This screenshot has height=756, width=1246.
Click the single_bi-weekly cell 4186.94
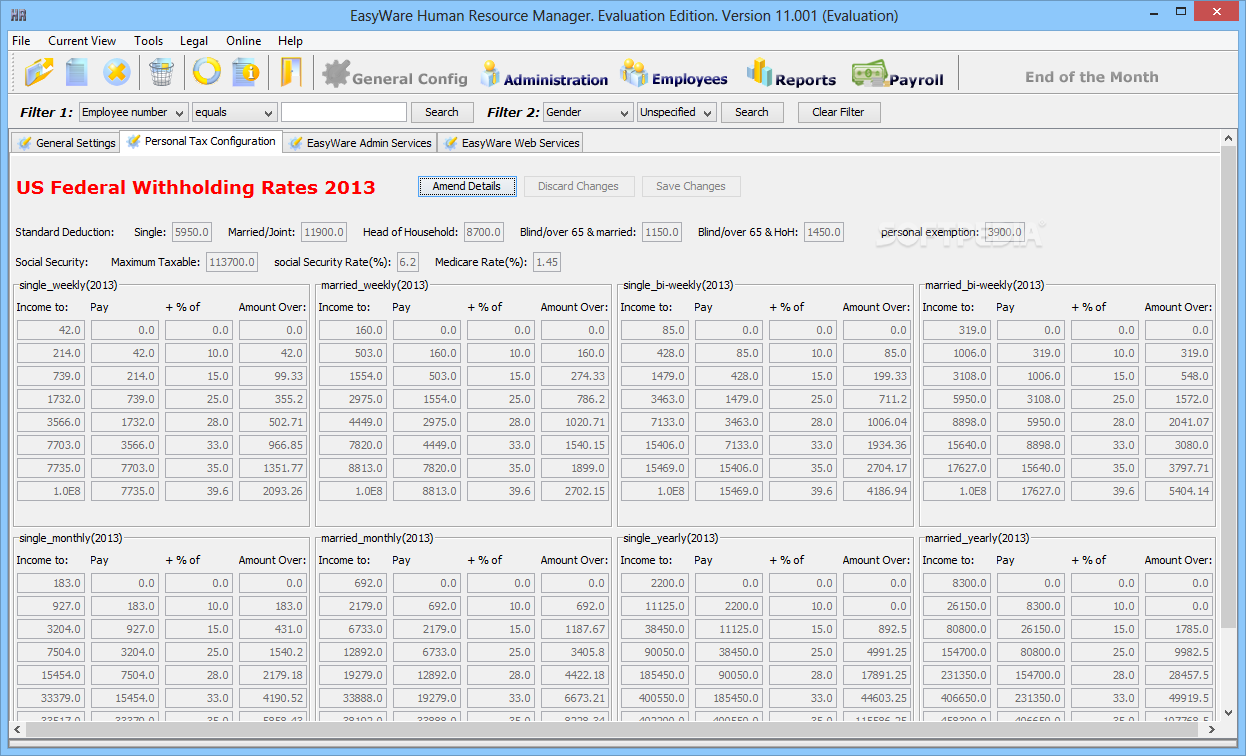click(x=877, y=491)
